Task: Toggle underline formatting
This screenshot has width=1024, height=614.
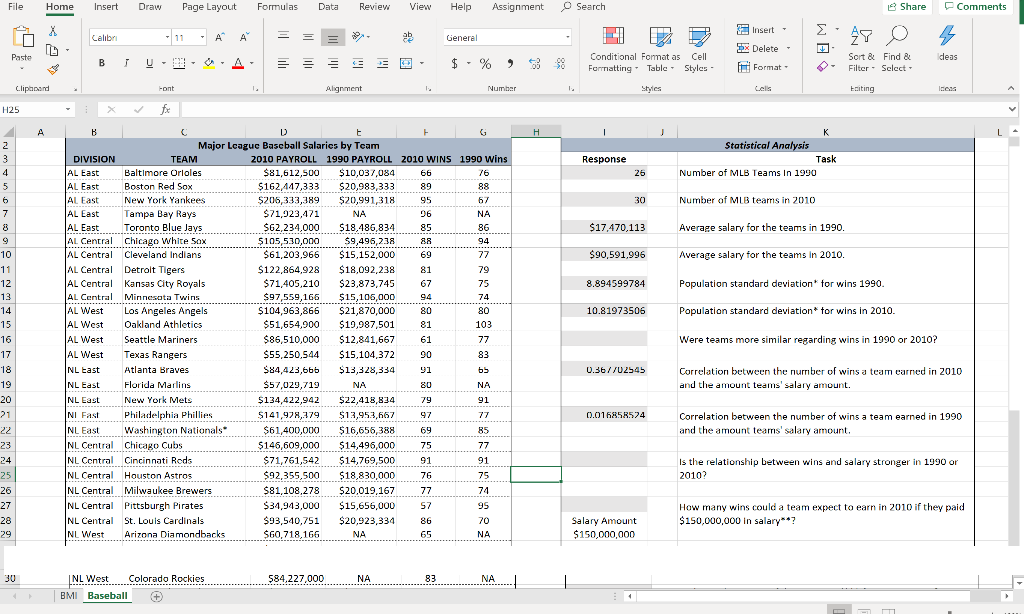Action: (149, 63)
